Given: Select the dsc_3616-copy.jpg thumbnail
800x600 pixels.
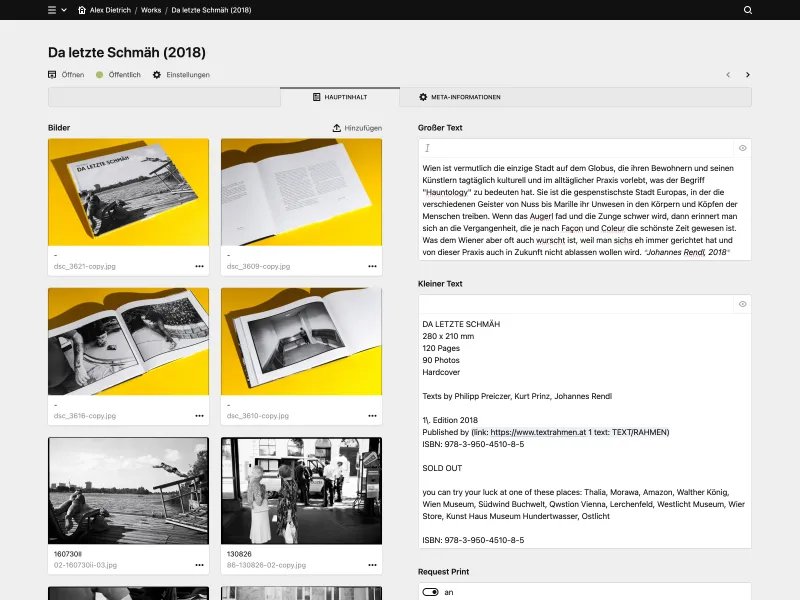Looking at the screenshot, I should 128,343.
